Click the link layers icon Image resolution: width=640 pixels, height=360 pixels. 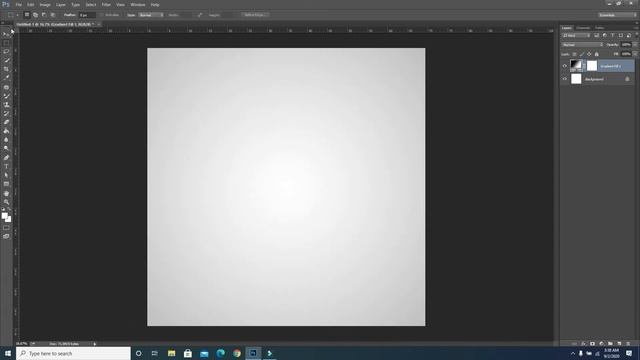coord(574,344)
